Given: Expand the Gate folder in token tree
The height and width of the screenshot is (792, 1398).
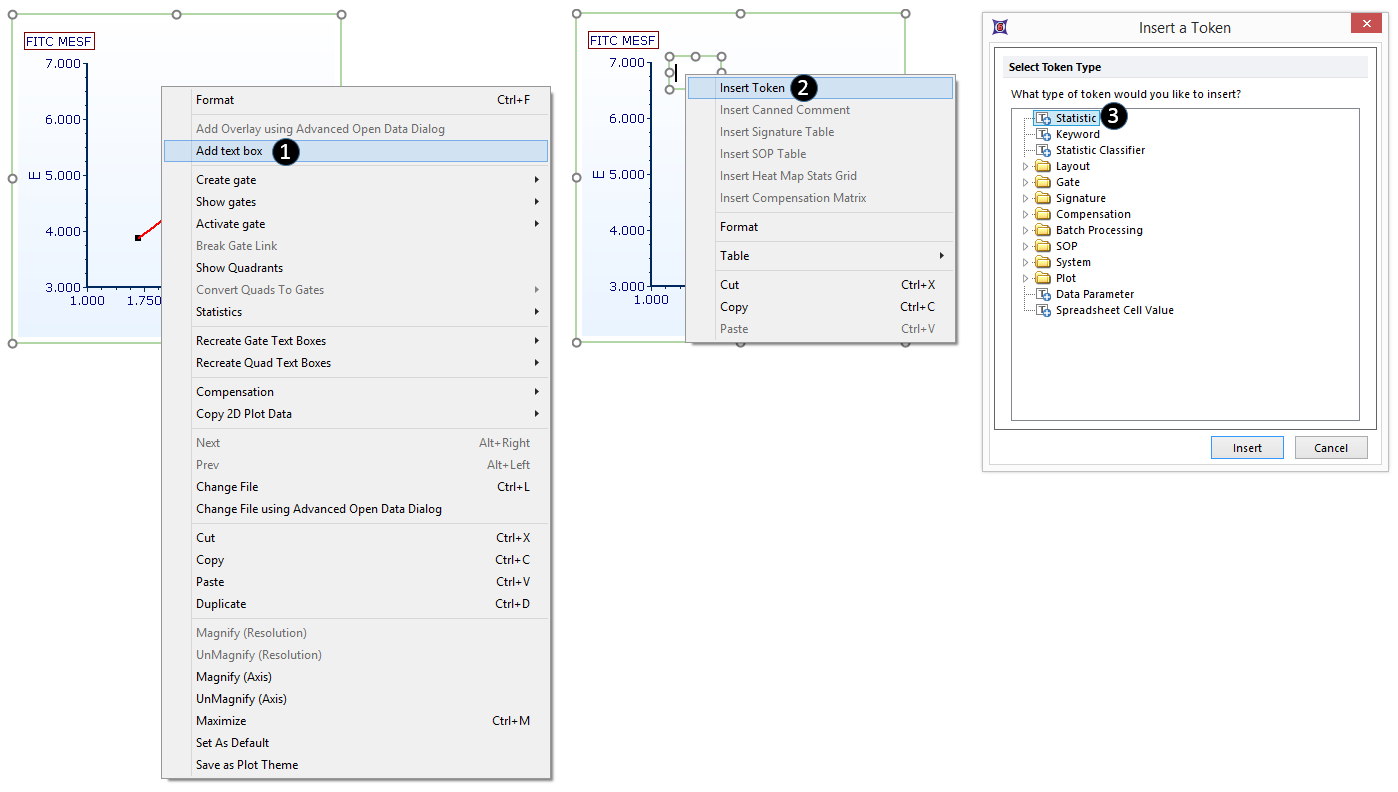Looking at the screenshot, I should click(1025, 183).
